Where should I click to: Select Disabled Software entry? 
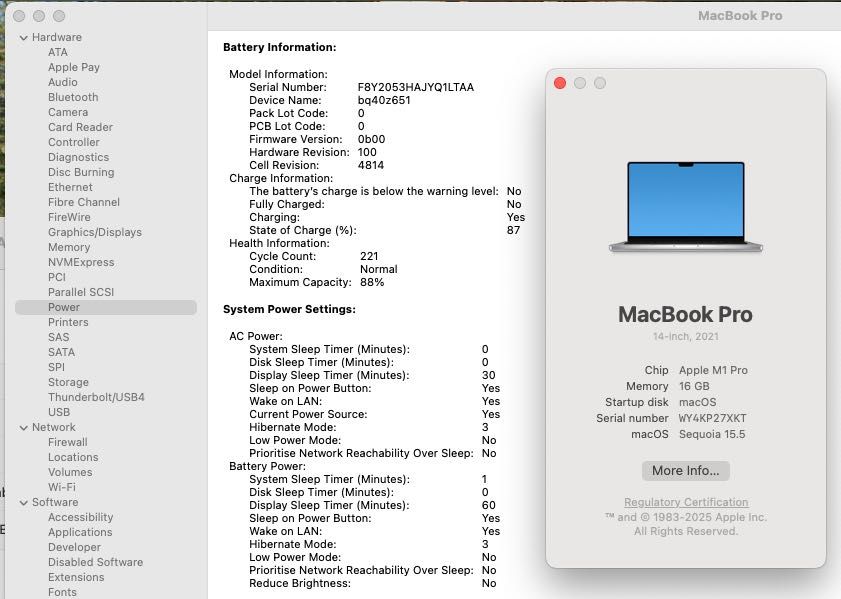[95, 563]
